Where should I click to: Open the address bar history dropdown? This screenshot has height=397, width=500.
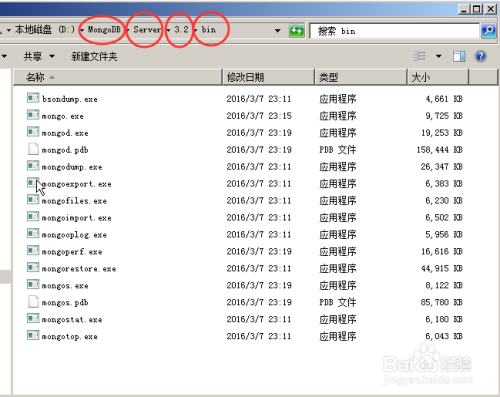277,31
